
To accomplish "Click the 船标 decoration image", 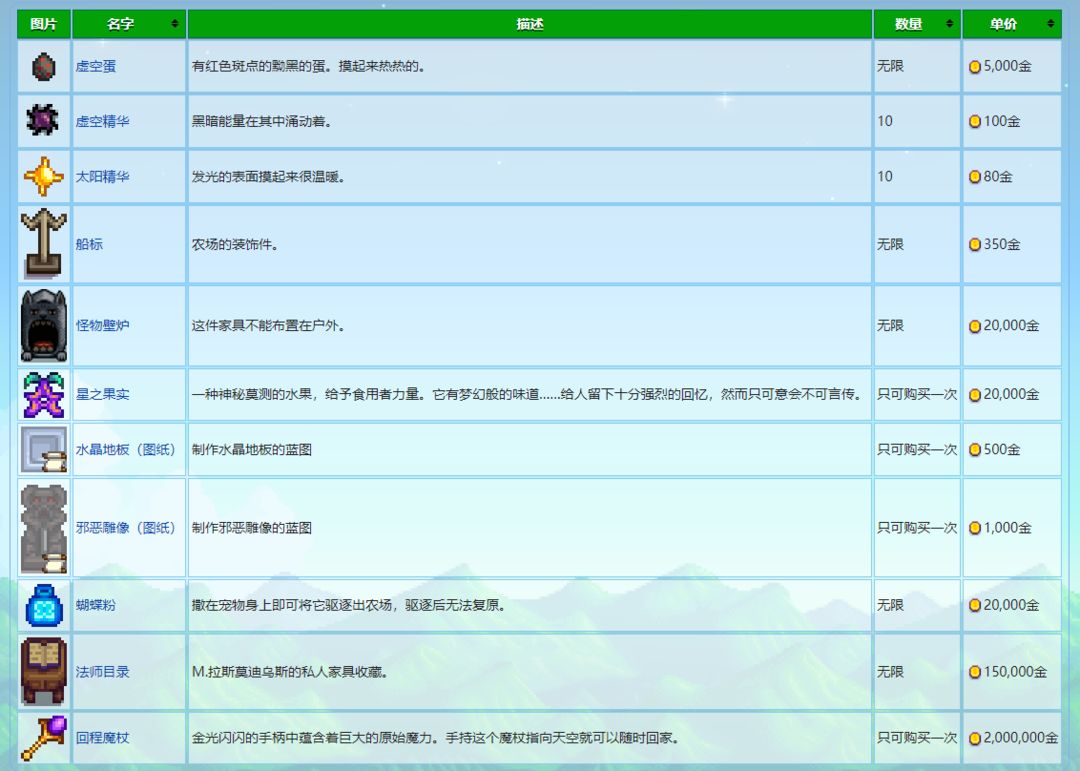I will click(x=43, y=243).
